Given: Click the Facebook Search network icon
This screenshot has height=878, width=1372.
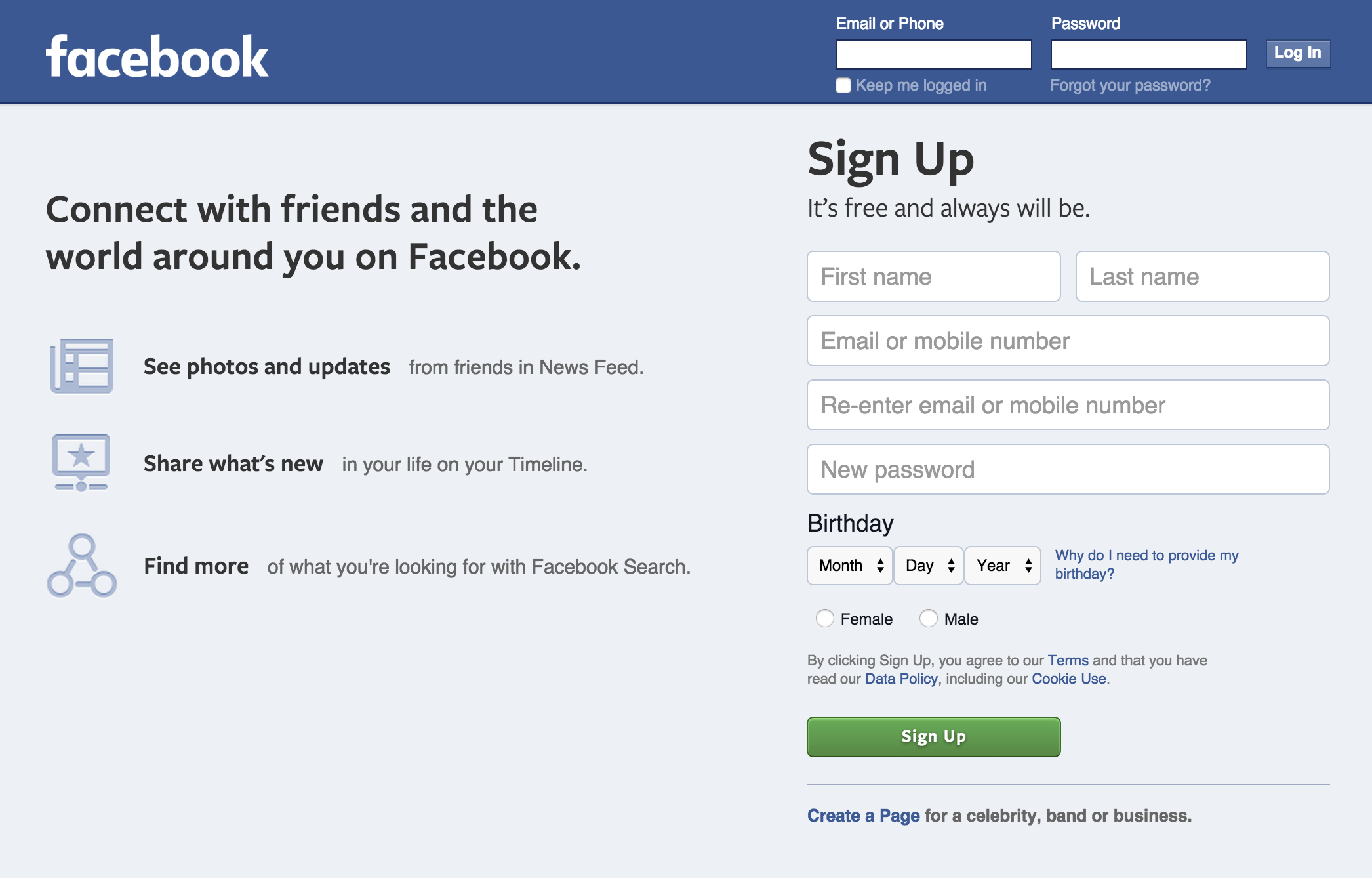Looking at the screenshot, I should click(82, 567).
